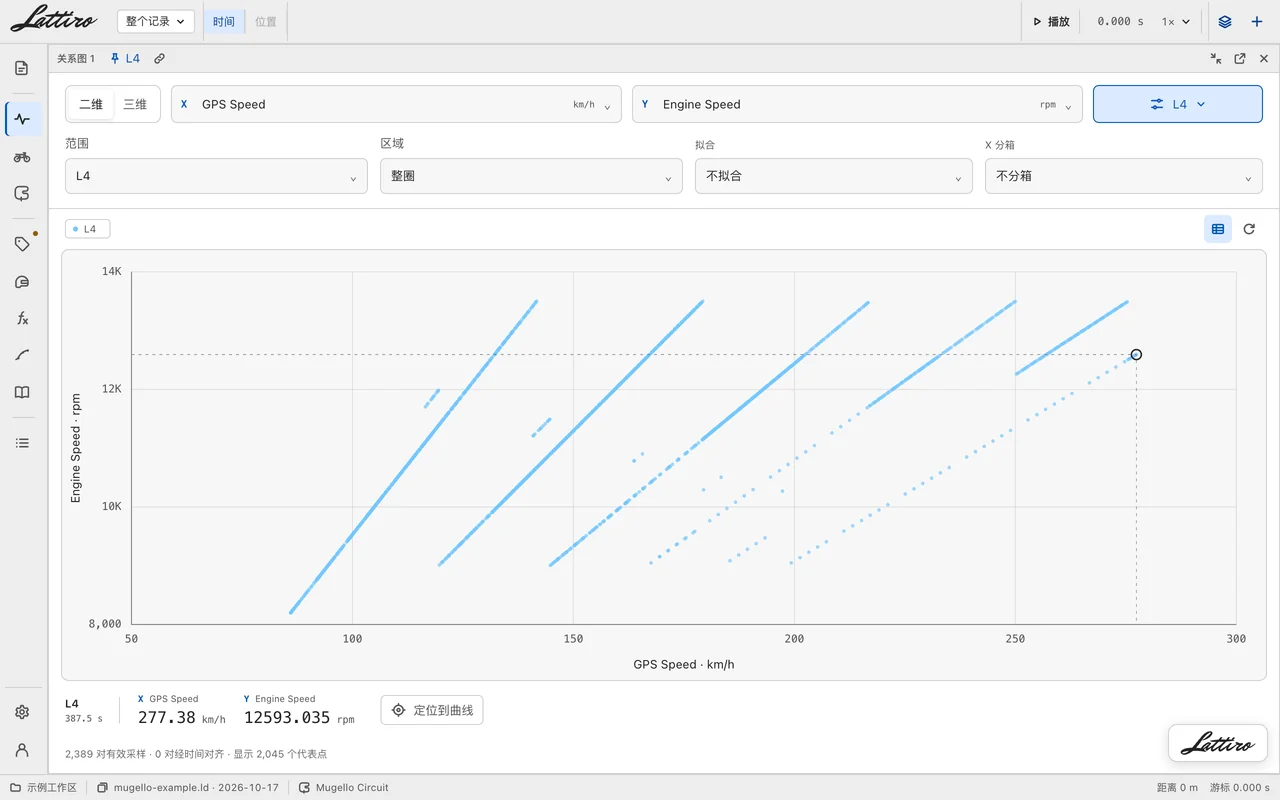Open the 1× playback speed dropdown

click(1176, 21)
